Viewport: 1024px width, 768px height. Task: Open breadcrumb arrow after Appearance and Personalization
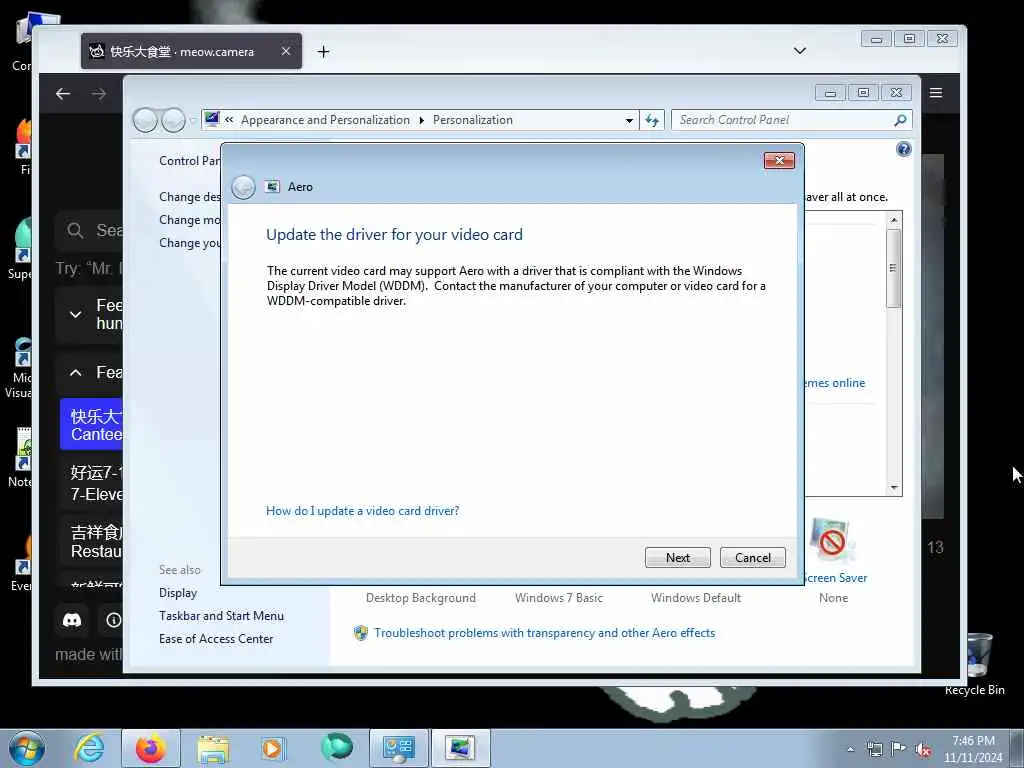421,120
